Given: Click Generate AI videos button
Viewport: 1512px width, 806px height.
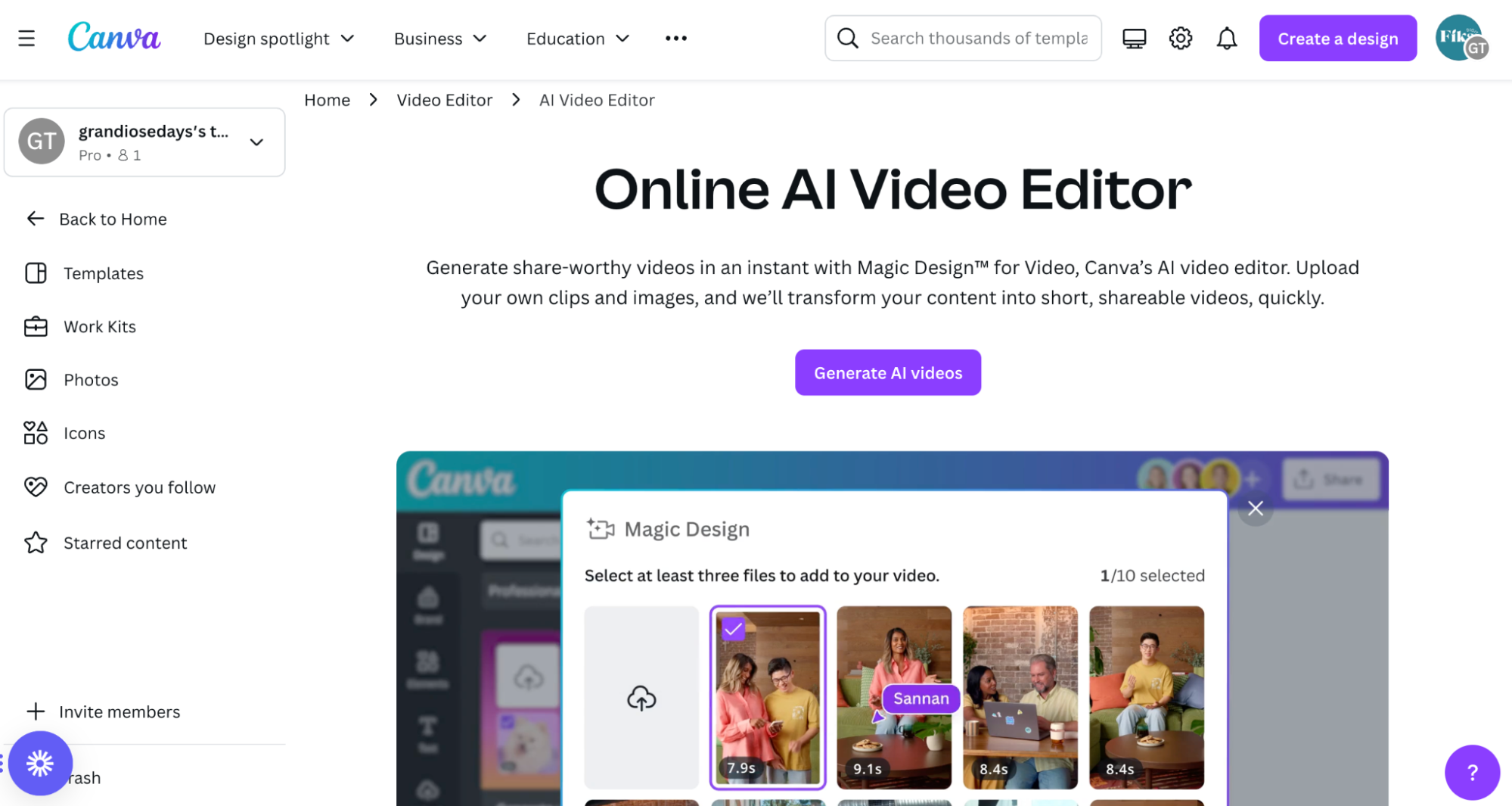Looking at the screenshot, I should pos(888,372).
